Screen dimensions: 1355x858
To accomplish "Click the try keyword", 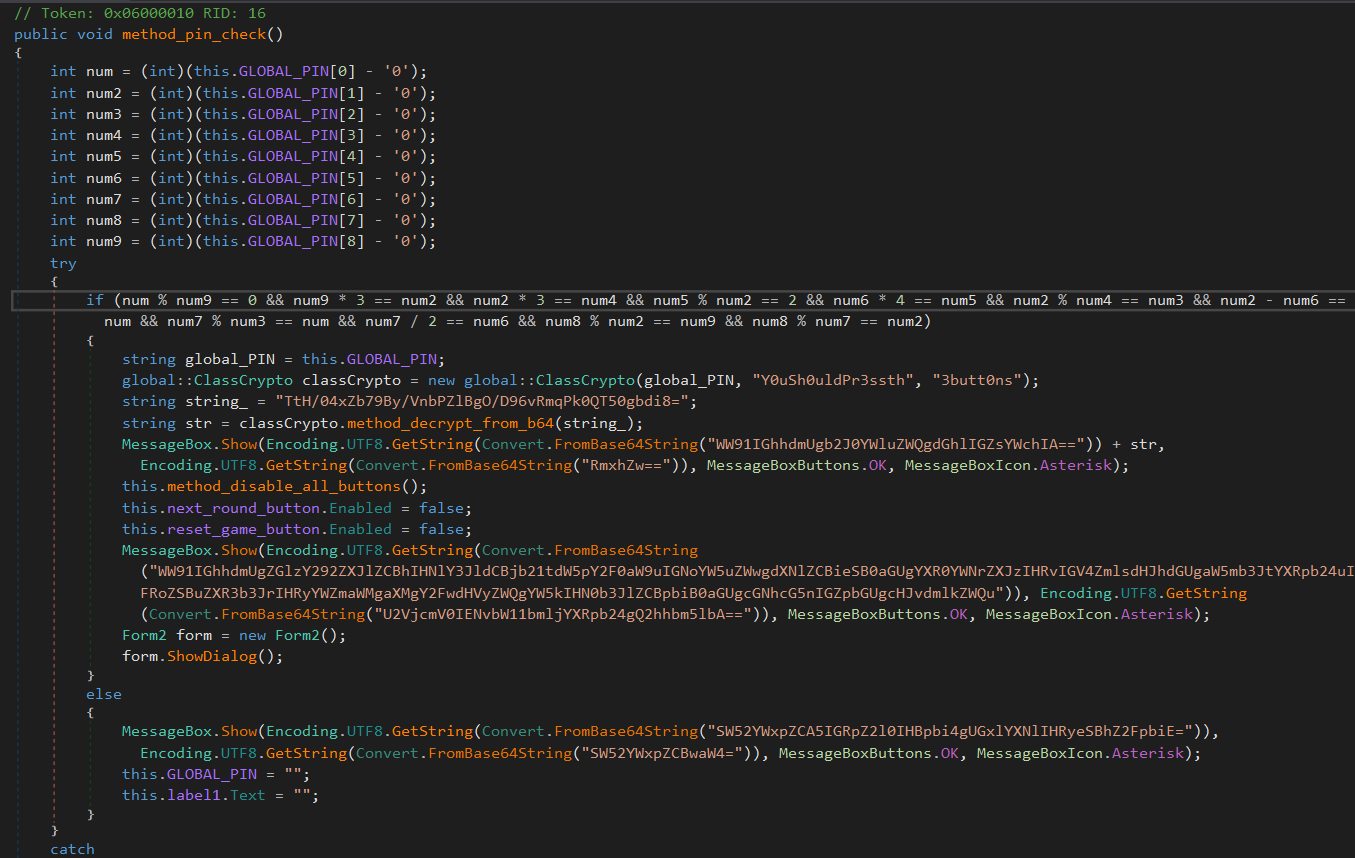I will (x=63, y=263).
